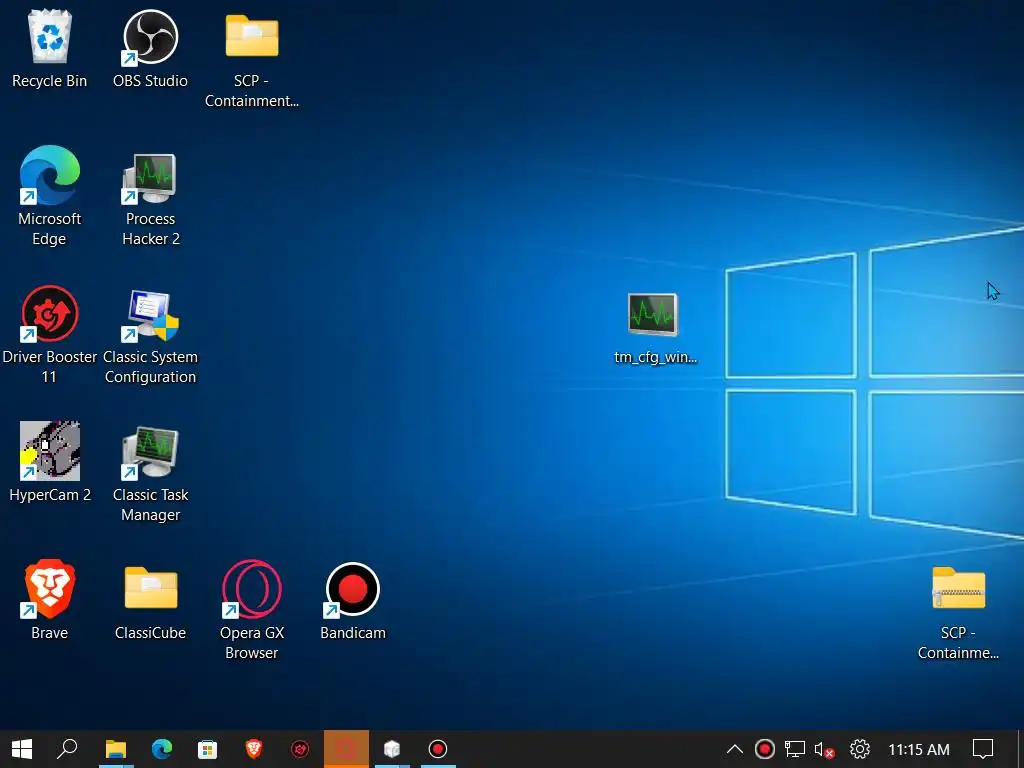The image size is (1024, 768).
Task: Open the Windows Start menu
Action: pos(22,749)
